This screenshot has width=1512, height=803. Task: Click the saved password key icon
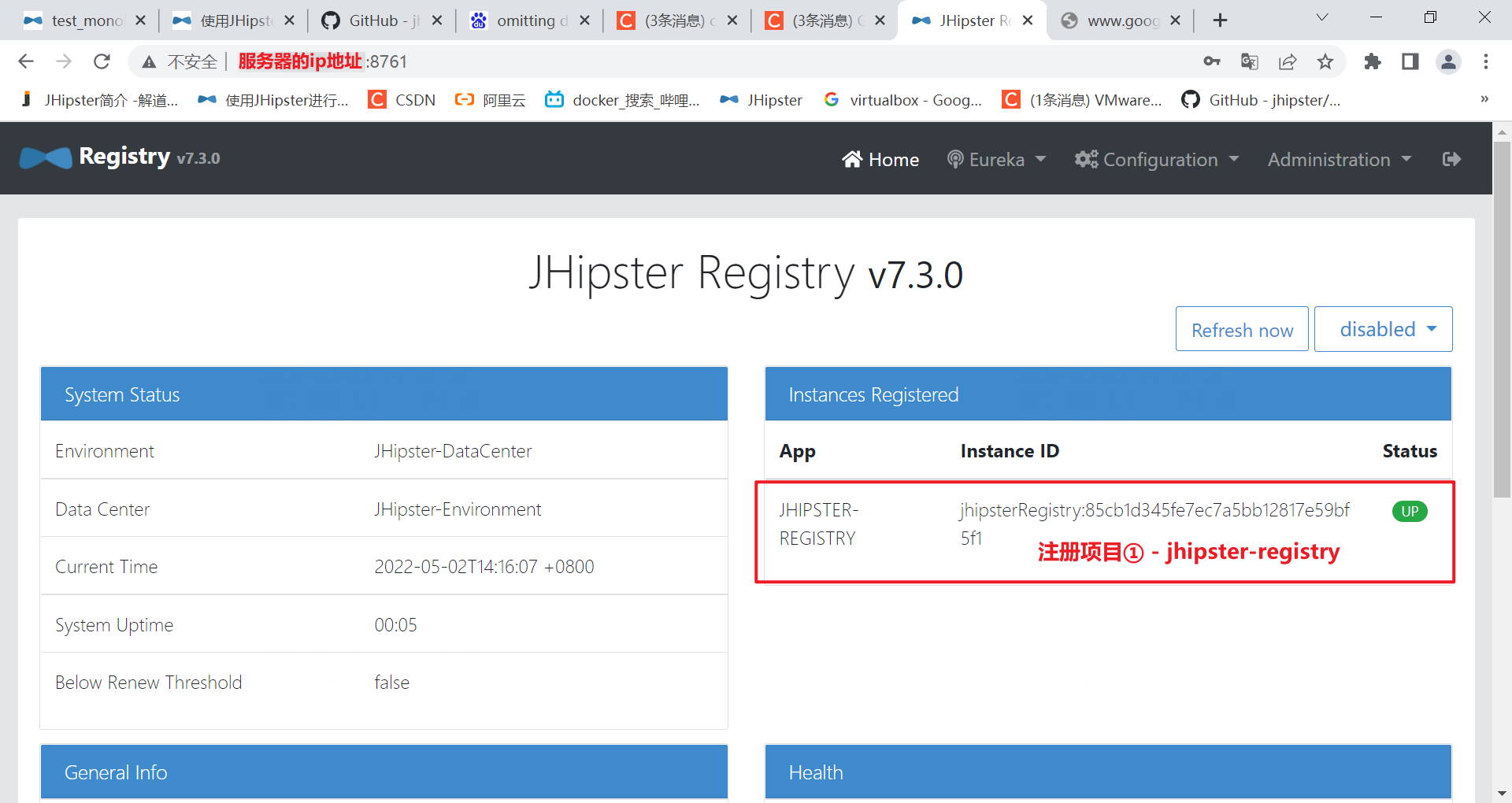coord(1212,61)
